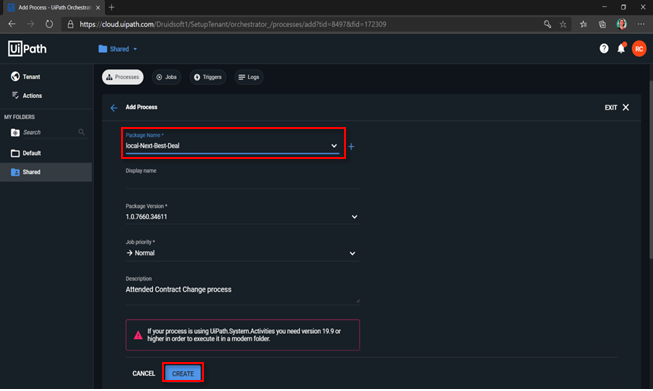Open the browser three-dot menu

click(641, 25)
